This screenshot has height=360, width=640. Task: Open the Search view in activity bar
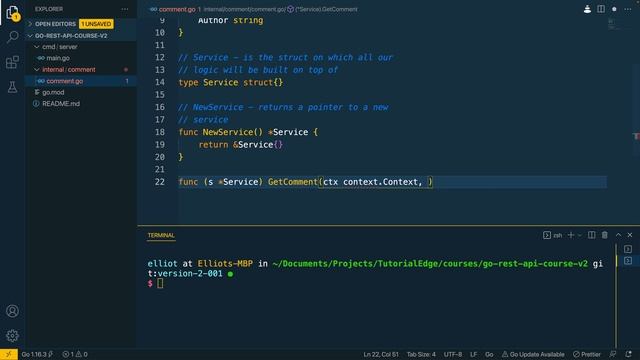(13, 37)
